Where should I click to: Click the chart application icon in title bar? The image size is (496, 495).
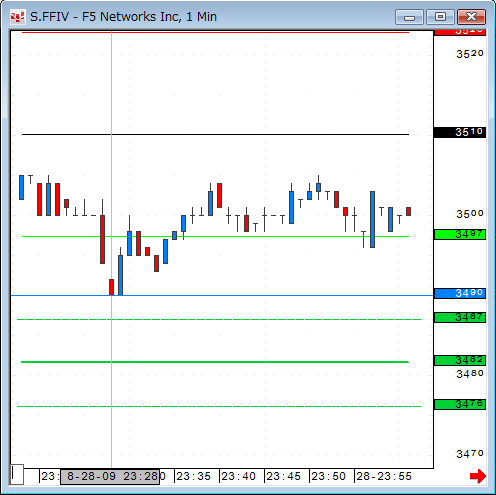(17, 17)
